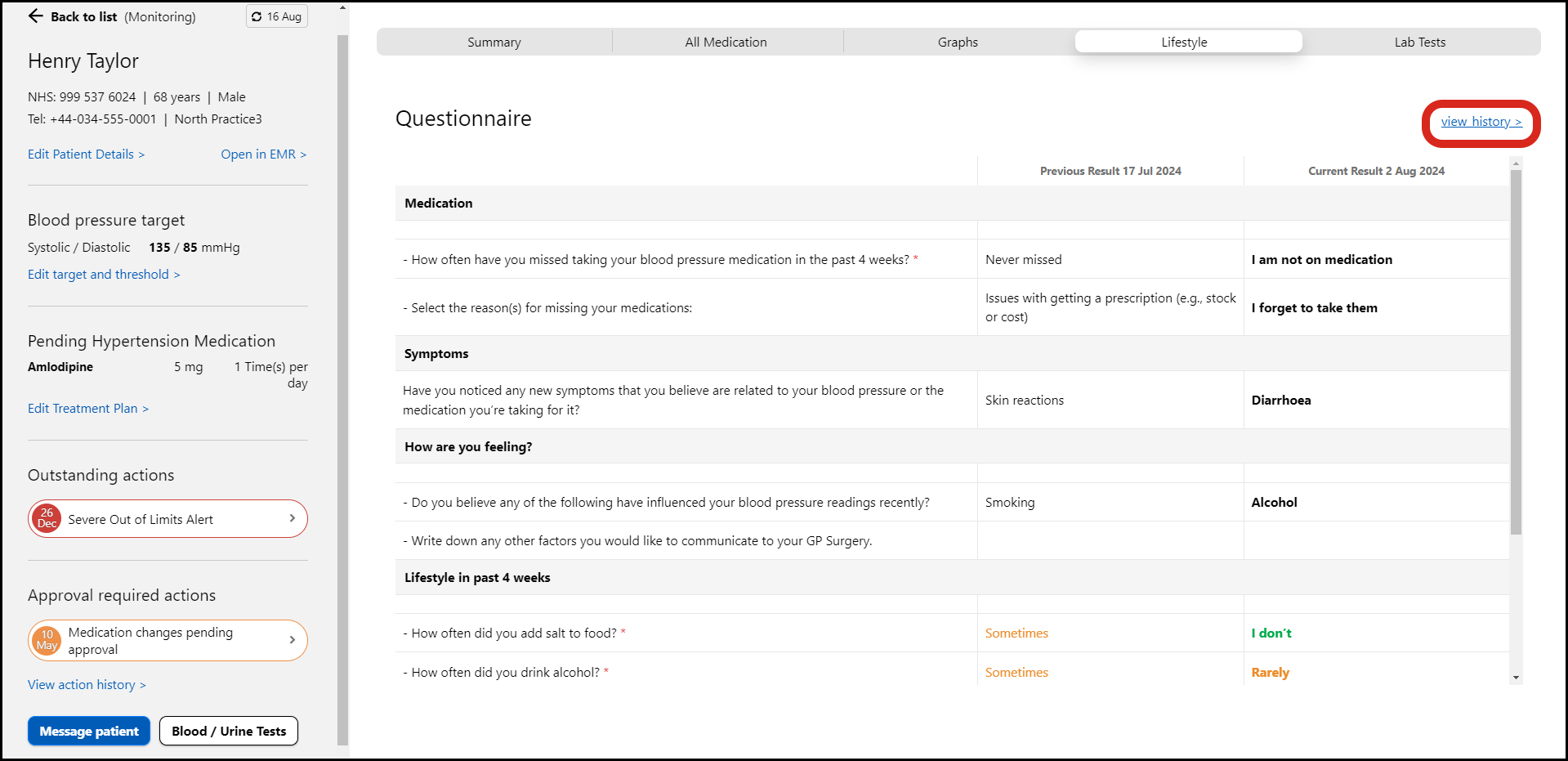Select the Lab Tests tab
The image size is (1568, 761).
point(1419,43)
